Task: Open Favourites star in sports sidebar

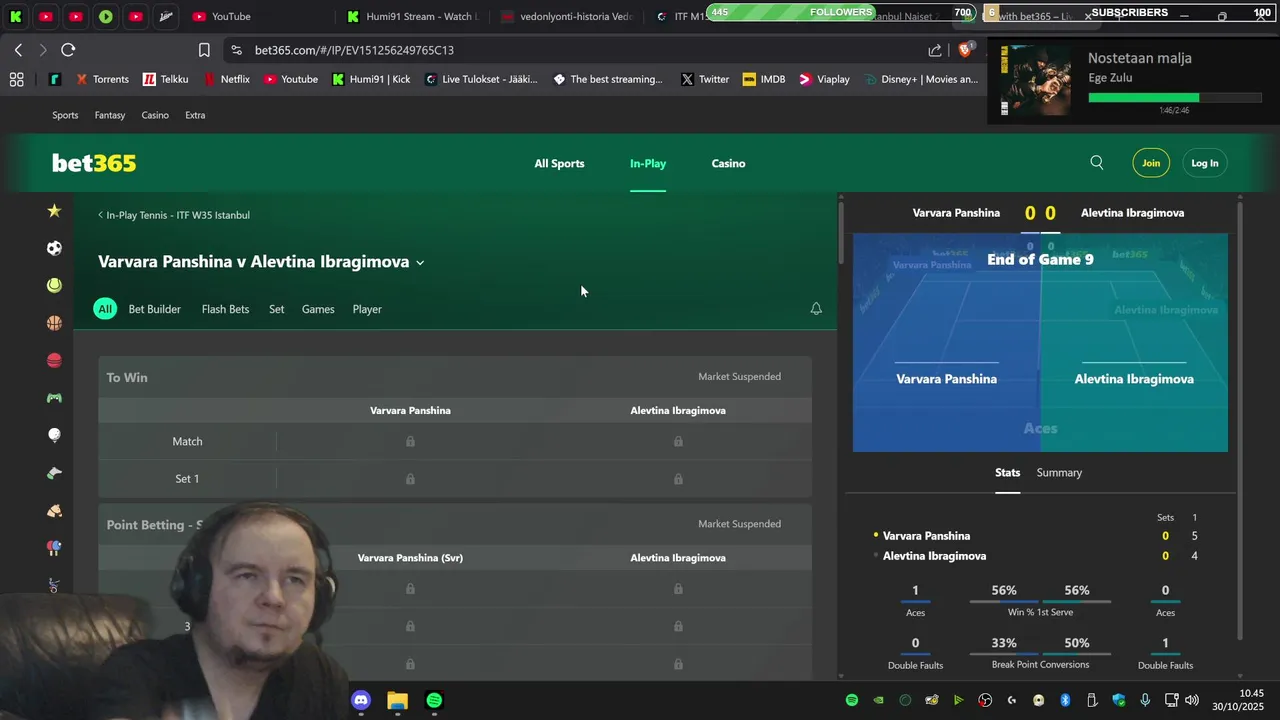Action: point(54,211)
